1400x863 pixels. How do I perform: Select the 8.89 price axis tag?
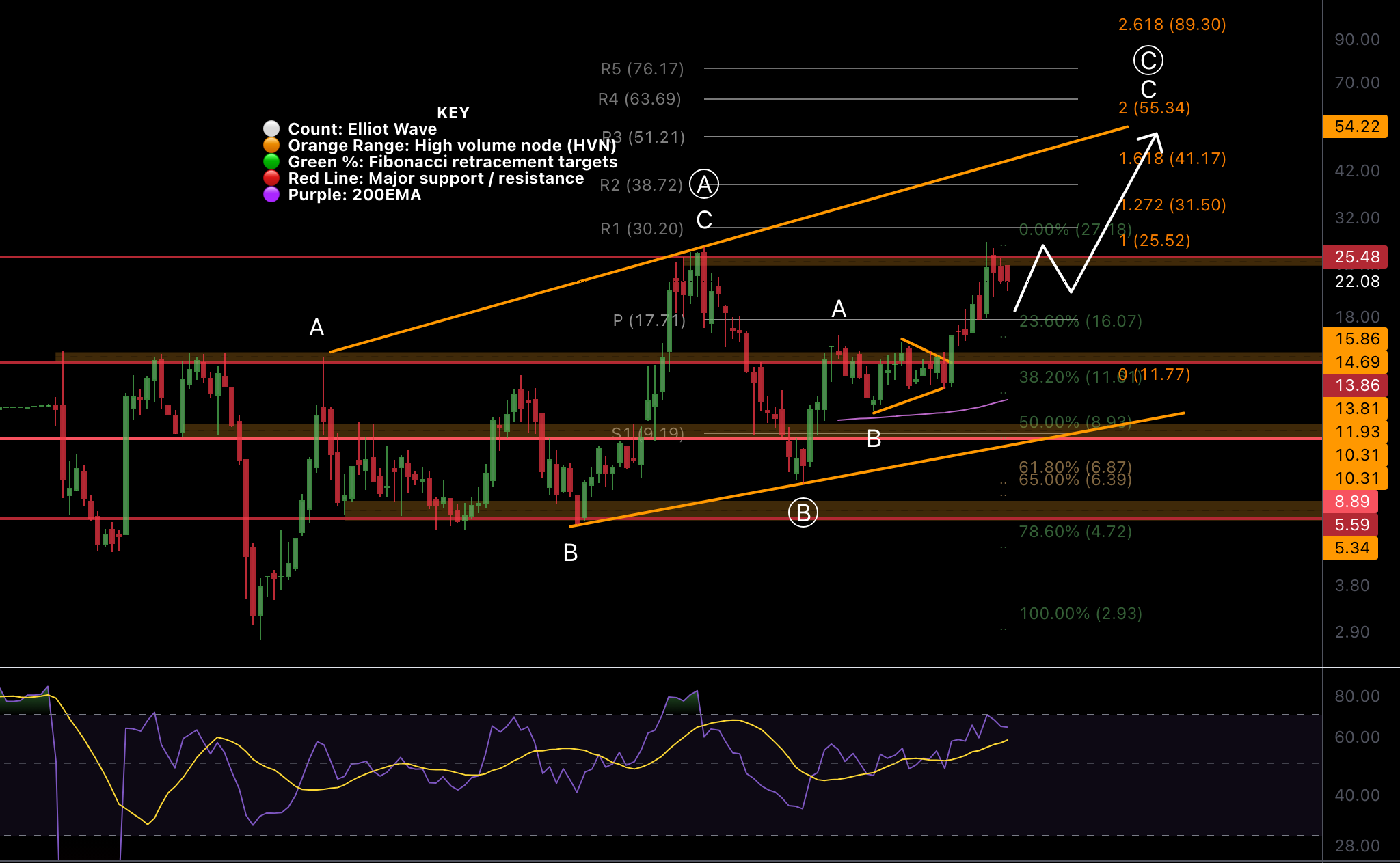[x=1351, y=502]
